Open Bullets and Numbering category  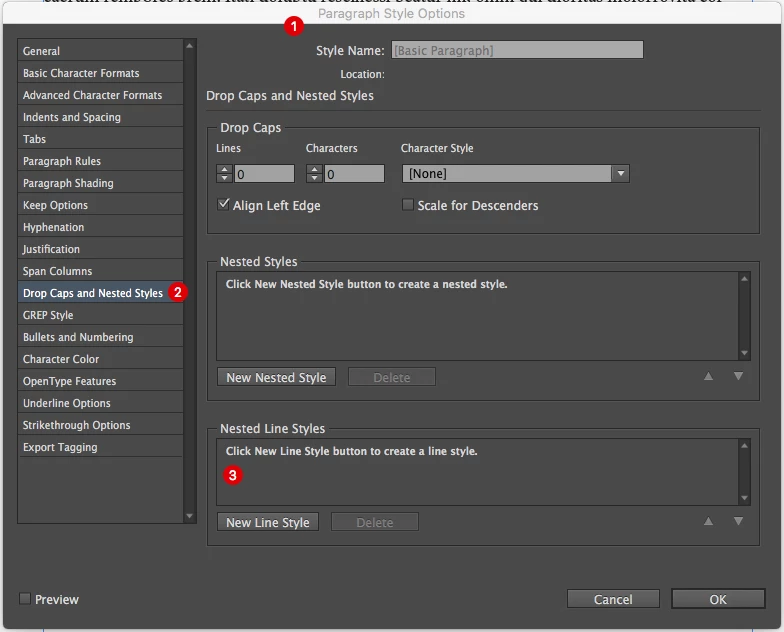point(100,337)
